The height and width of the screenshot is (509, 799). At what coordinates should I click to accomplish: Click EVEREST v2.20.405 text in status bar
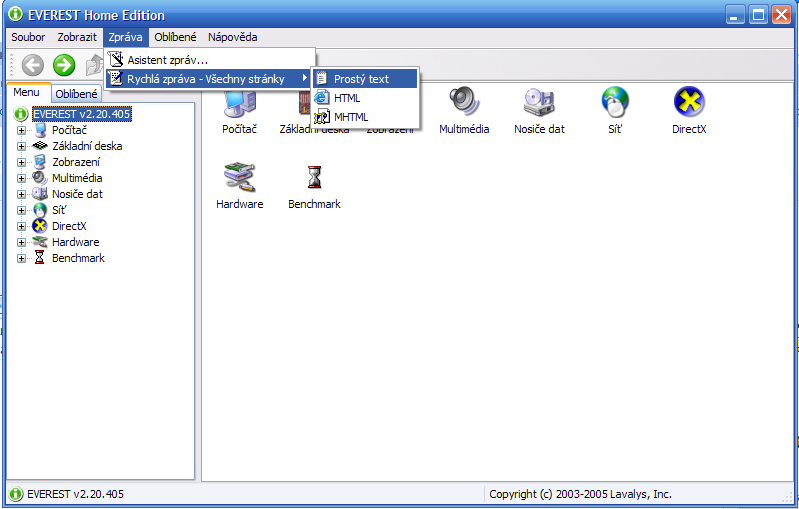point(75,494)
